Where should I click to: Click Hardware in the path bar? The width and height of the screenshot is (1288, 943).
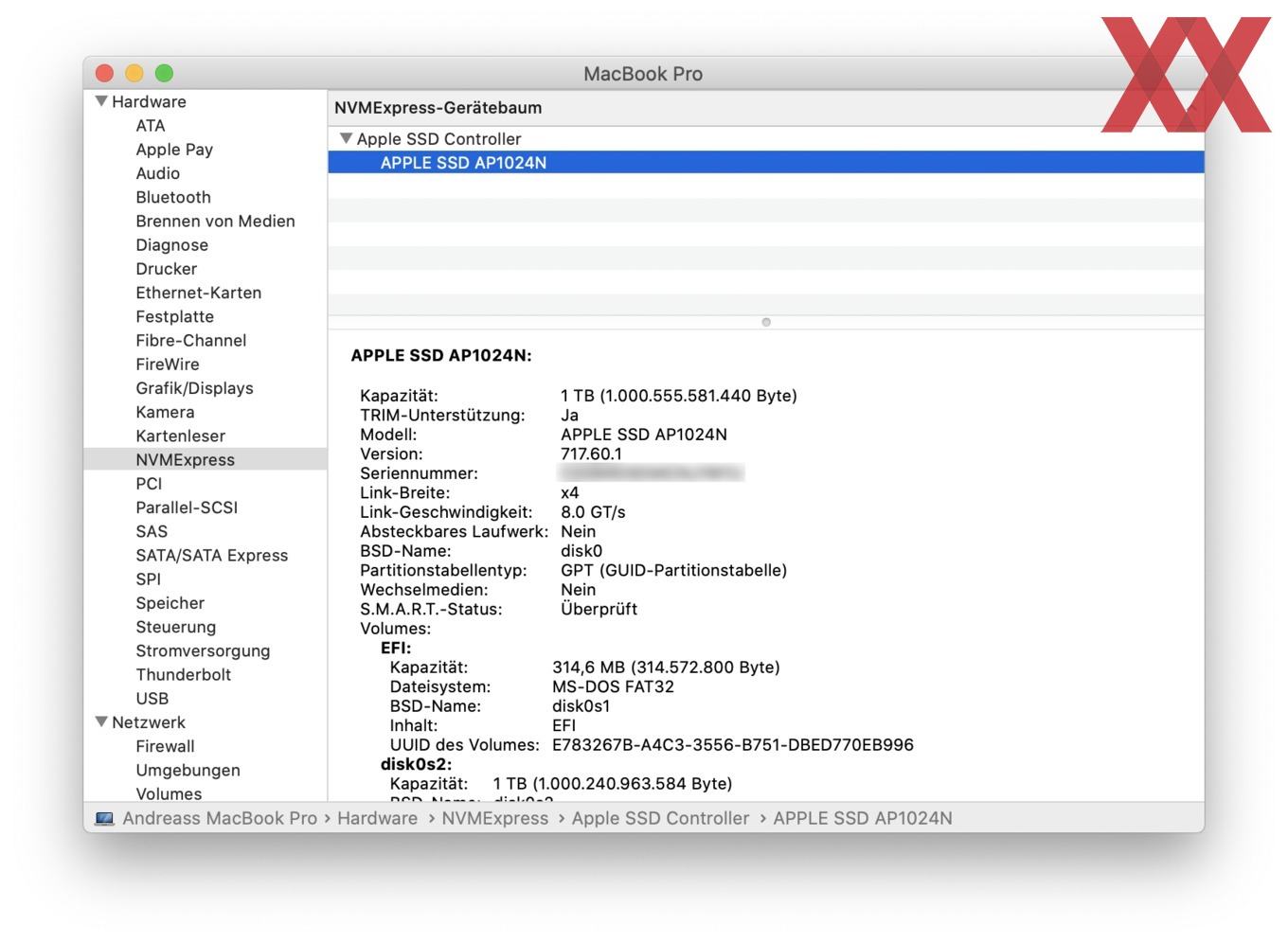click(x=377, y=818)
